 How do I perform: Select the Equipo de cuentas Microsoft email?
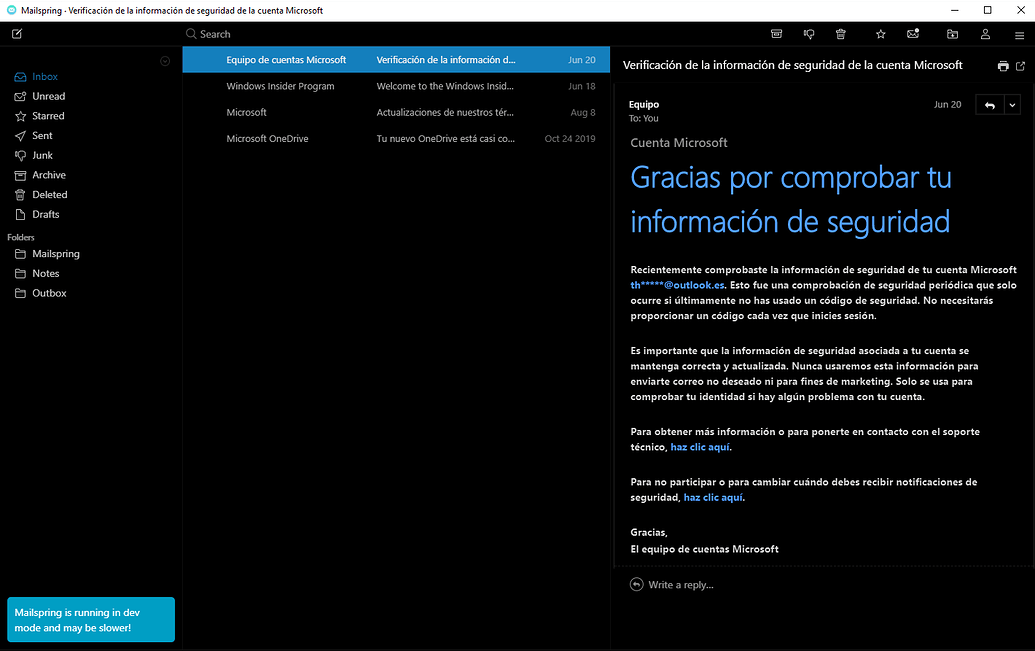click(396, 59)
